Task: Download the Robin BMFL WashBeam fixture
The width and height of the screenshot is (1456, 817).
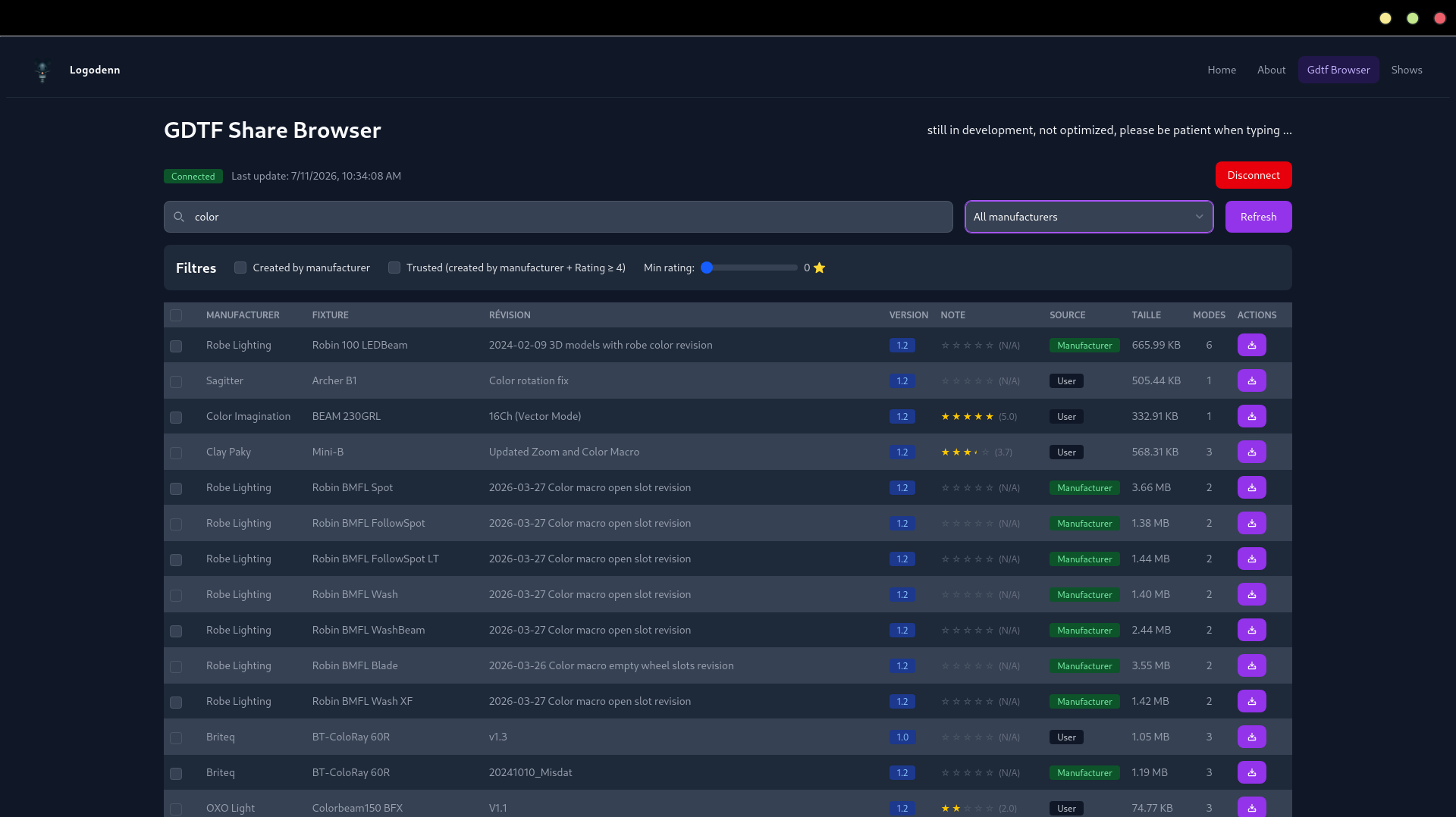Action: pyautogui.click(x=1251, y=630)
